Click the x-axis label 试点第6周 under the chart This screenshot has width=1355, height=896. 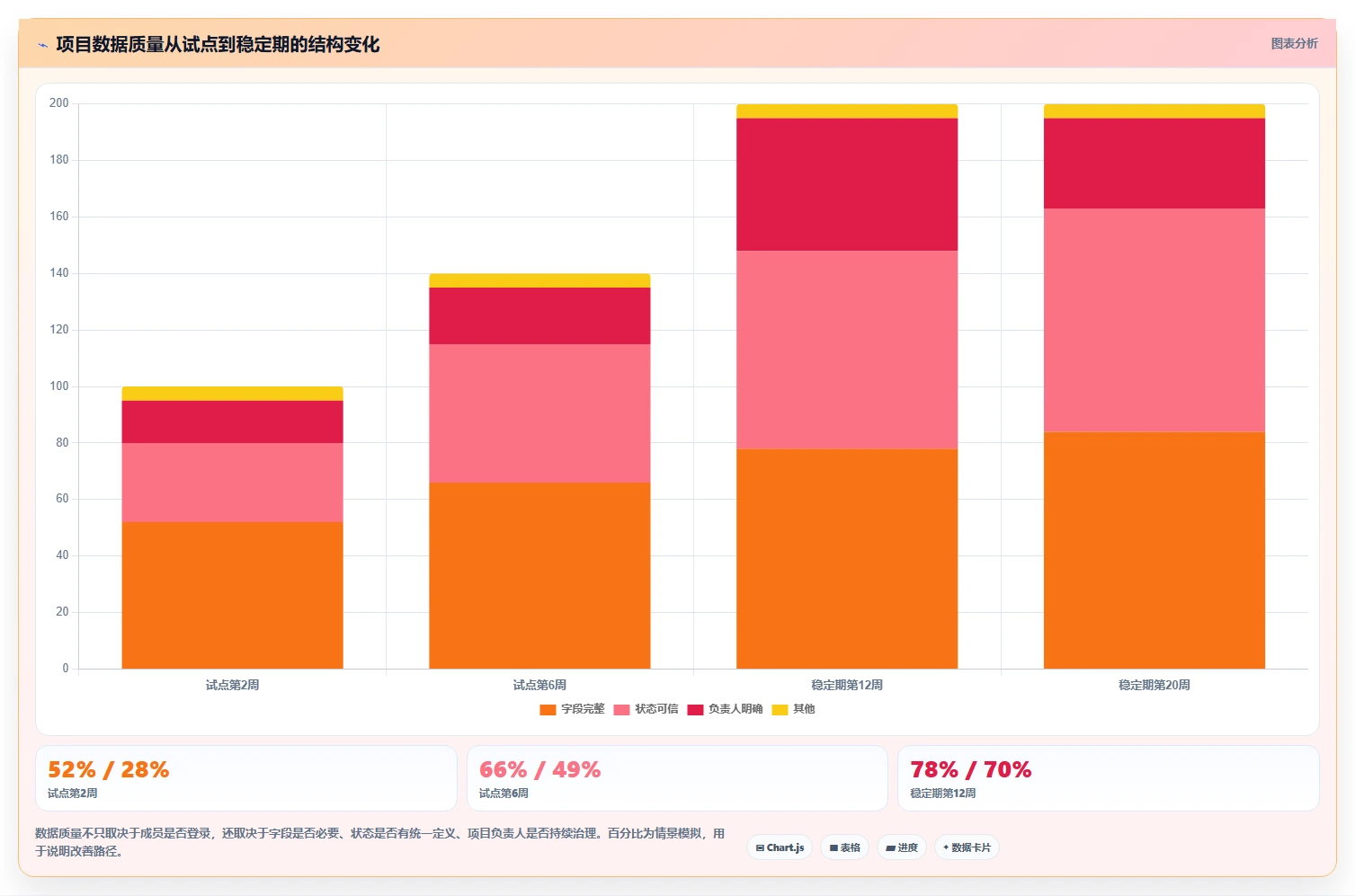tap(539, 685)
